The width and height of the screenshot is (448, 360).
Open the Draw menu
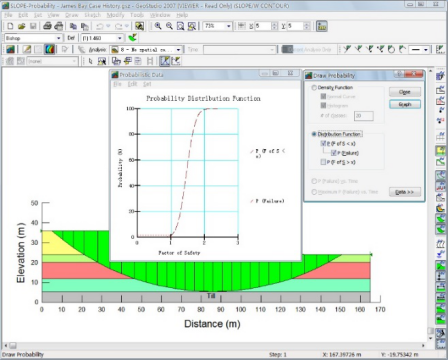[x=72, y=15]
